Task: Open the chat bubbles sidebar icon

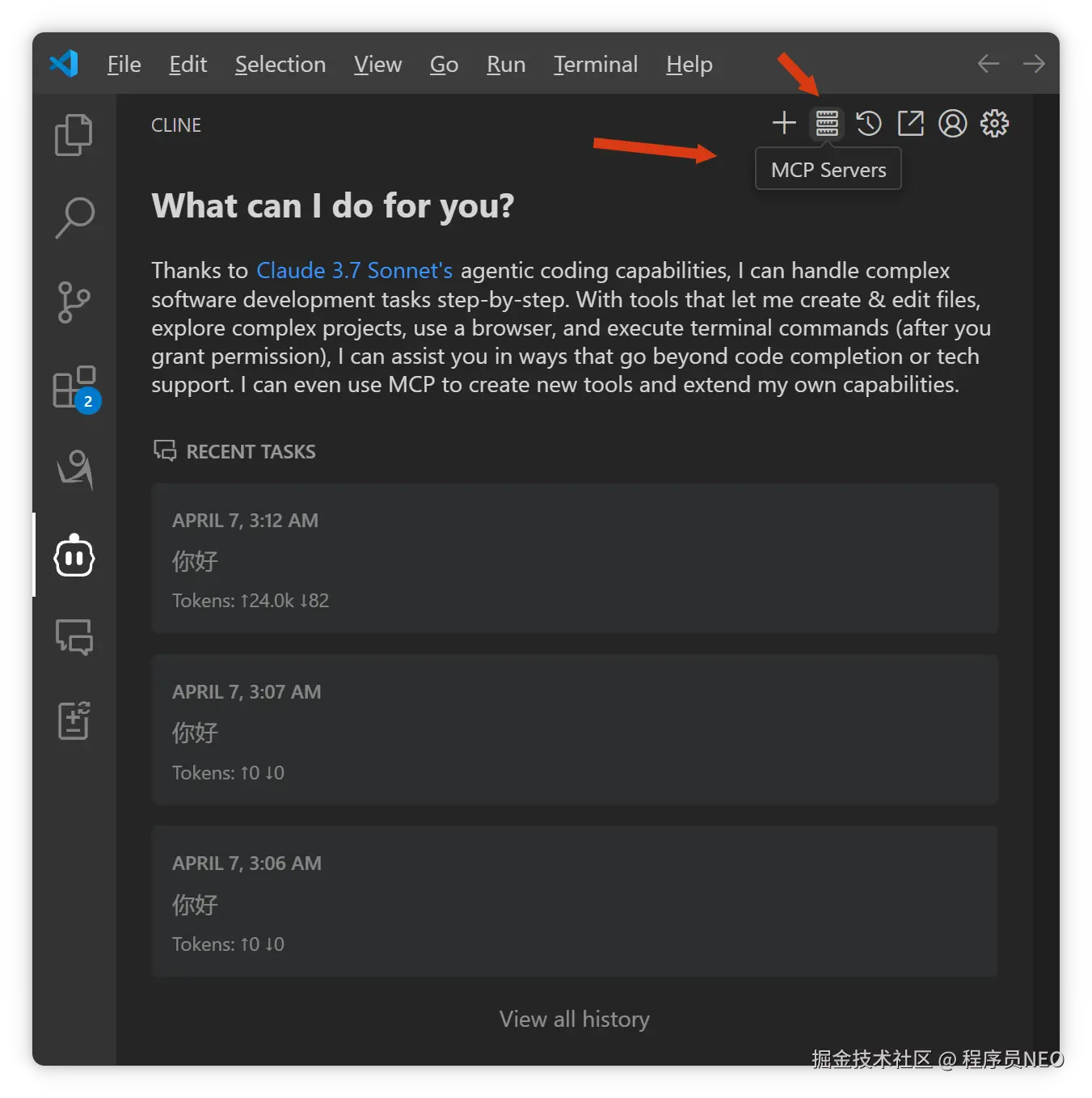Action: (x=74, y=637)
